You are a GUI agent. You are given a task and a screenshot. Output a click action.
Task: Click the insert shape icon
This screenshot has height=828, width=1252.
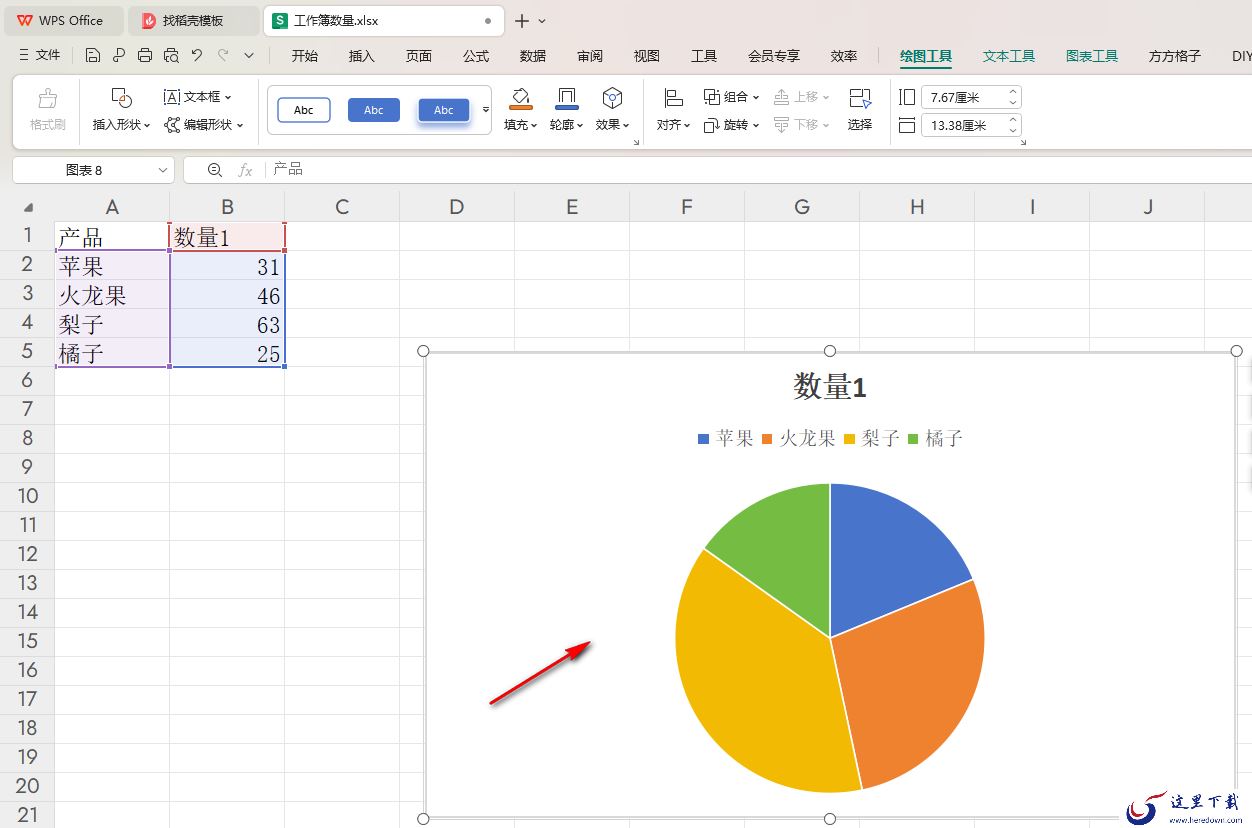coord(121,97)
